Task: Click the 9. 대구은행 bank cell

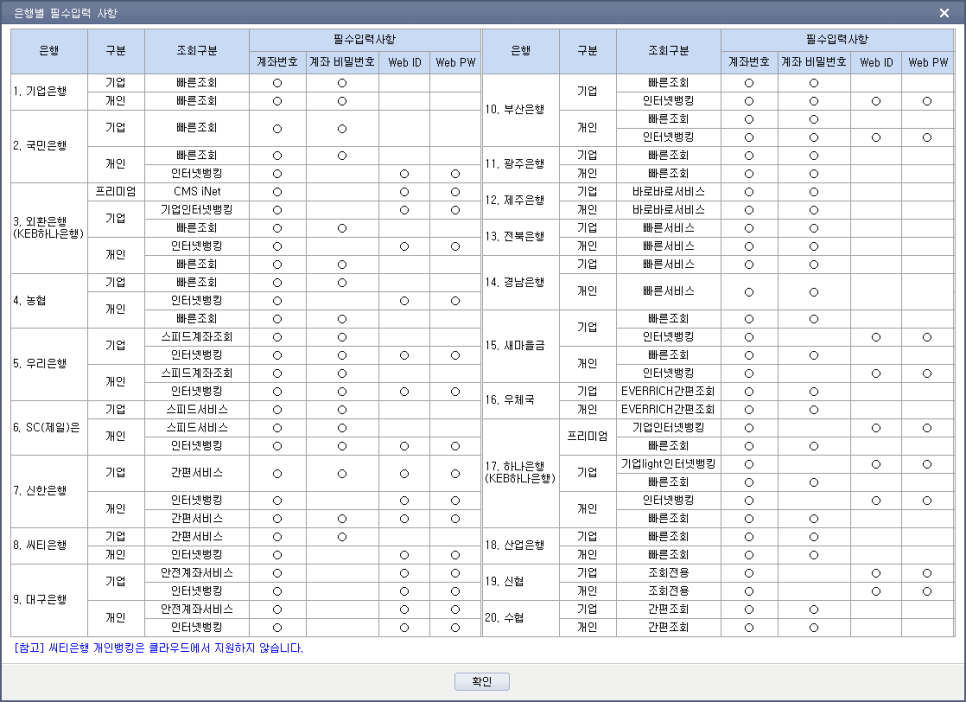Action: (49, 600)
